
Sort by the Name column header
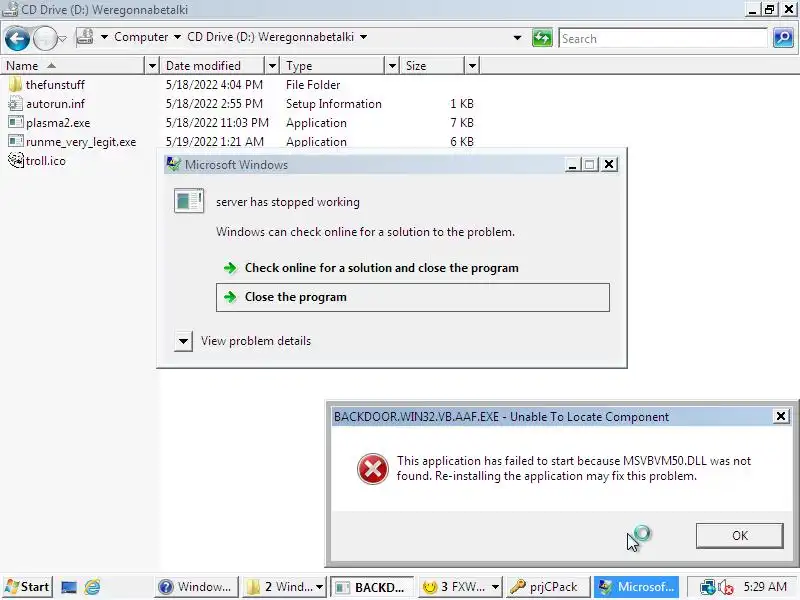(x=74, y=66)
